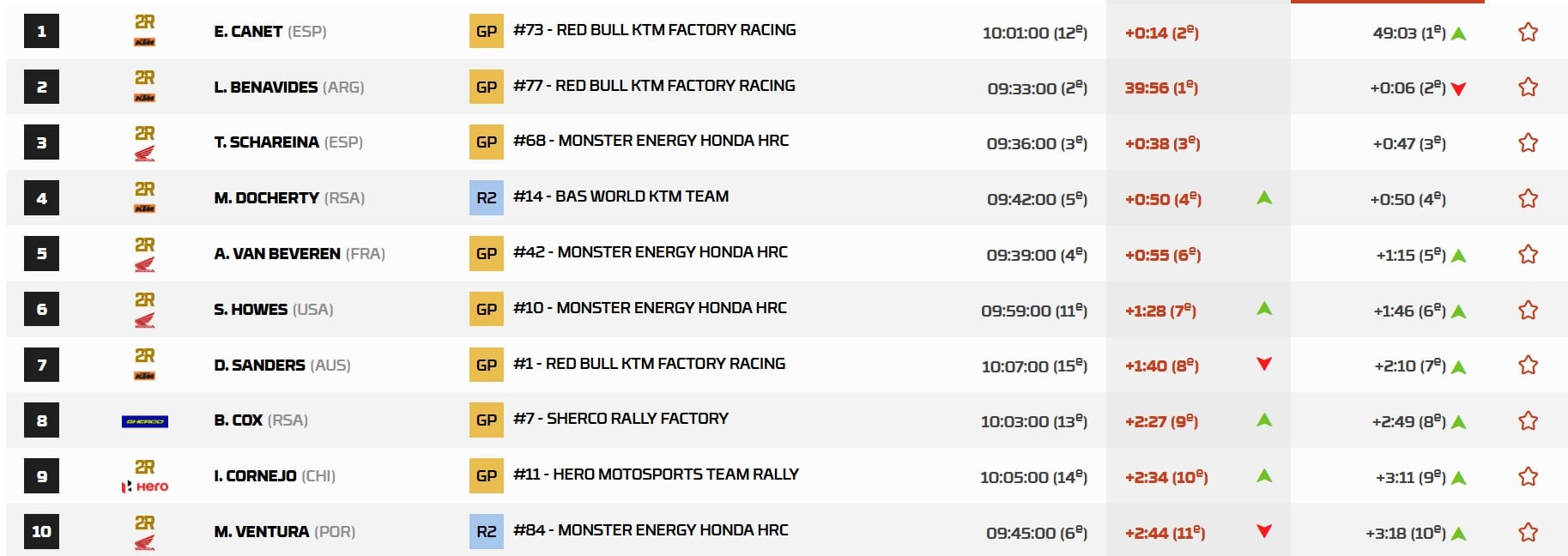The height and width of the screenshot is (556, 1568).
Task: Click green up arrow beside E. Canet's 49:03
Action: pos(1458,34)
